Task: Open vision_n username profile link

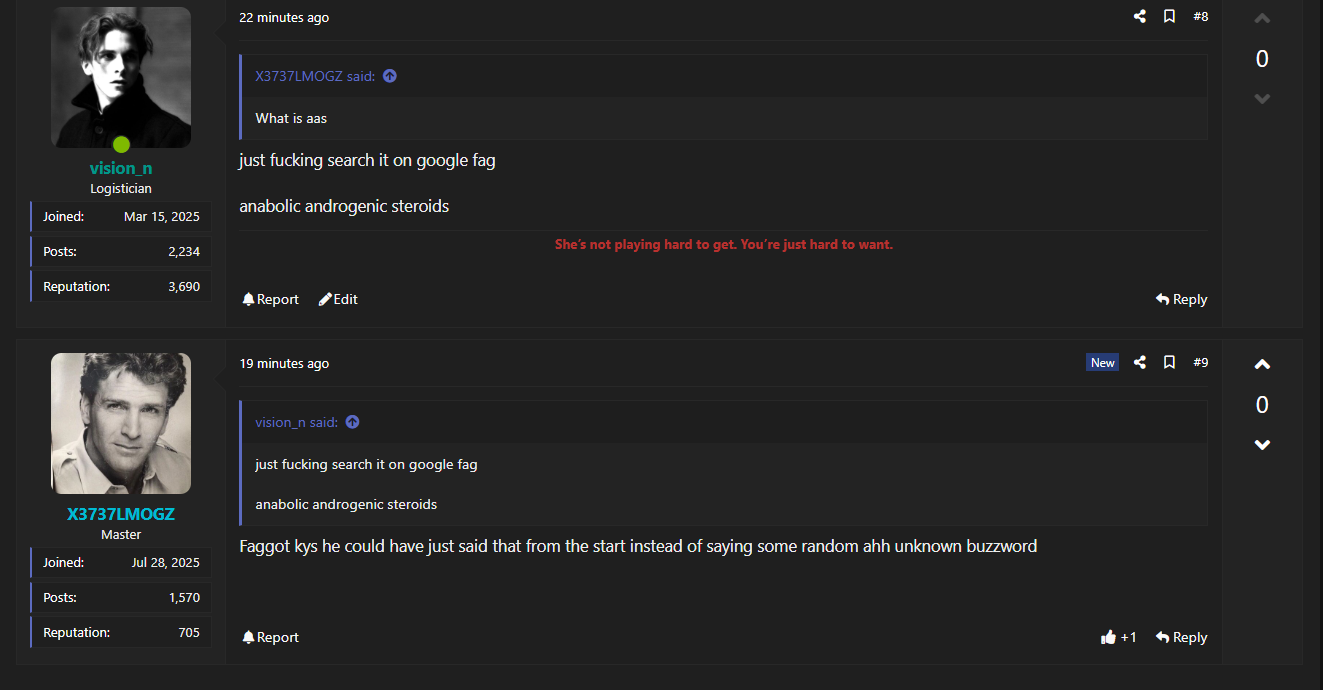Action: point(121,168)
